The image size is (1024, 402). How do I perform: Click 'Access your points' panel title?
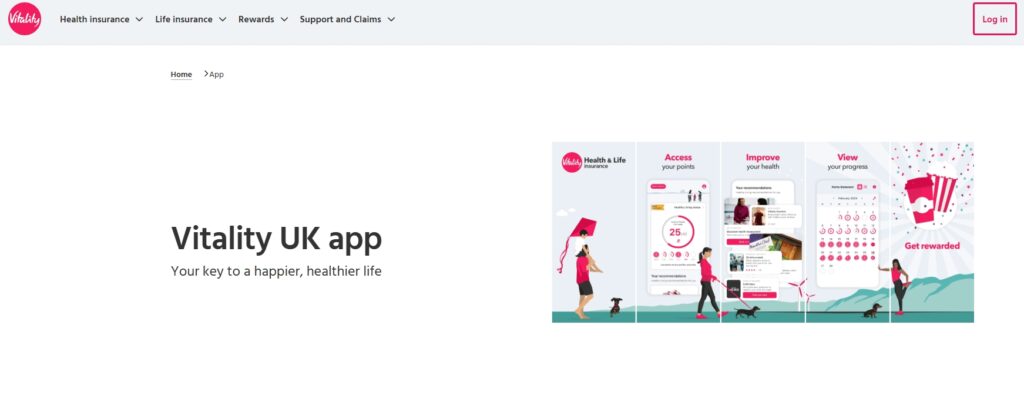(x=678, y=162)
